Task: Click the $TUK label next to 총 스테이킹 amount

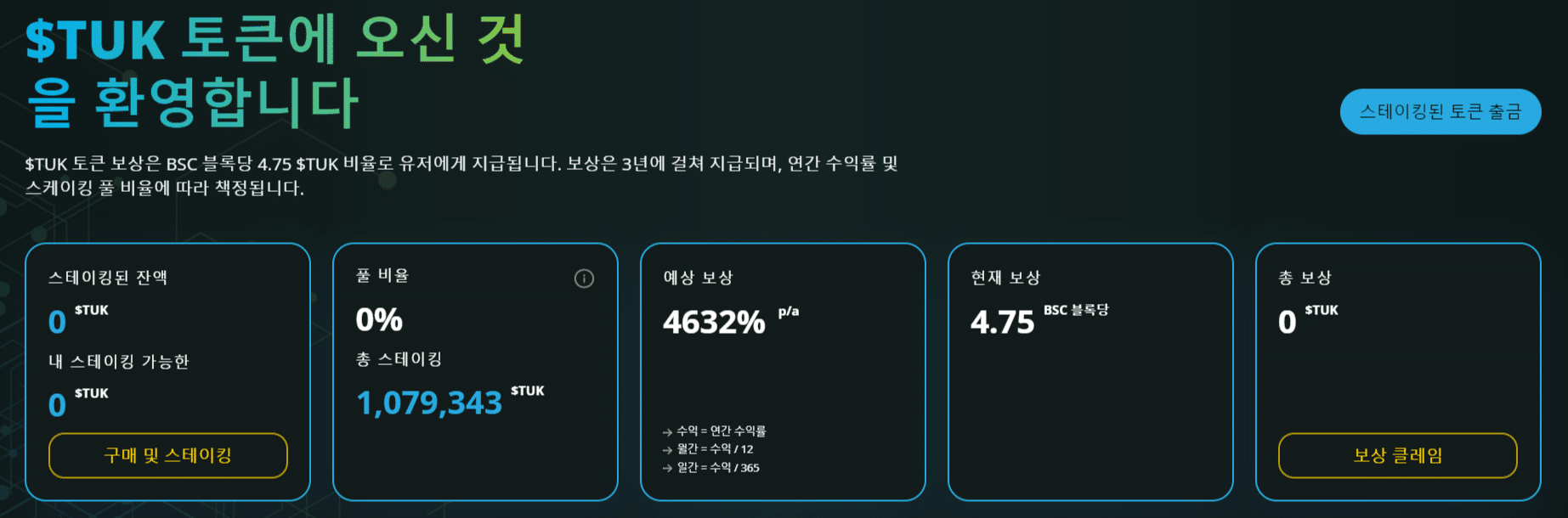Action: (x=527, y=391)
